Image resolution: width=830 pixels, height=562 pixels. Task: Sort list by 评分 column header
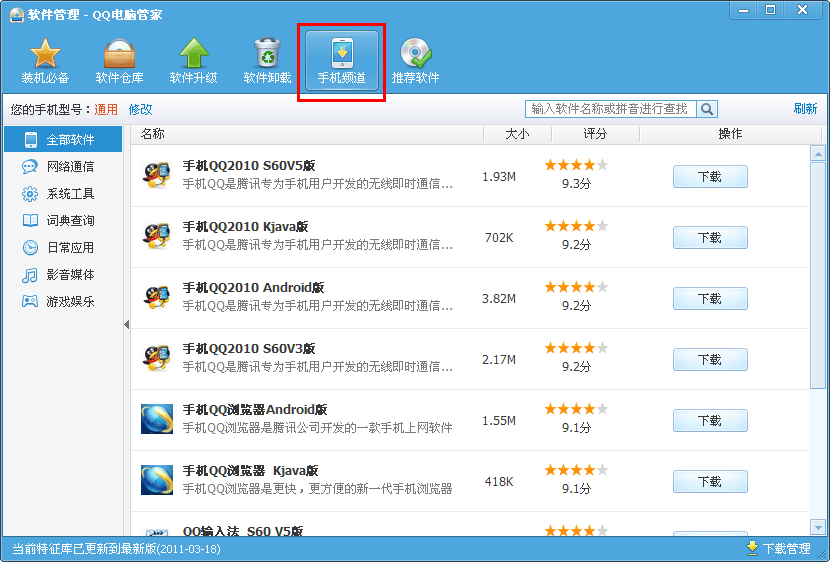click(595, 134)
